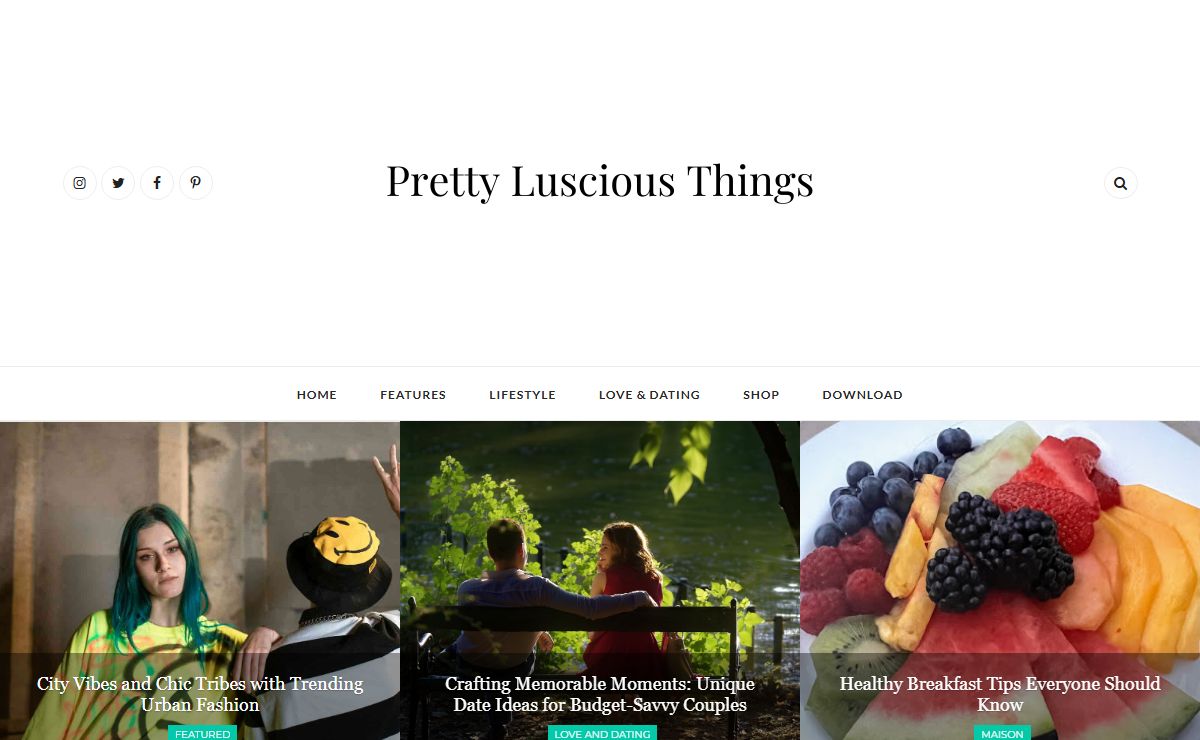Open City Vibes and Chic Tribes article
Viewport: 1200px width, 740px height.
(x=200, y=694)
